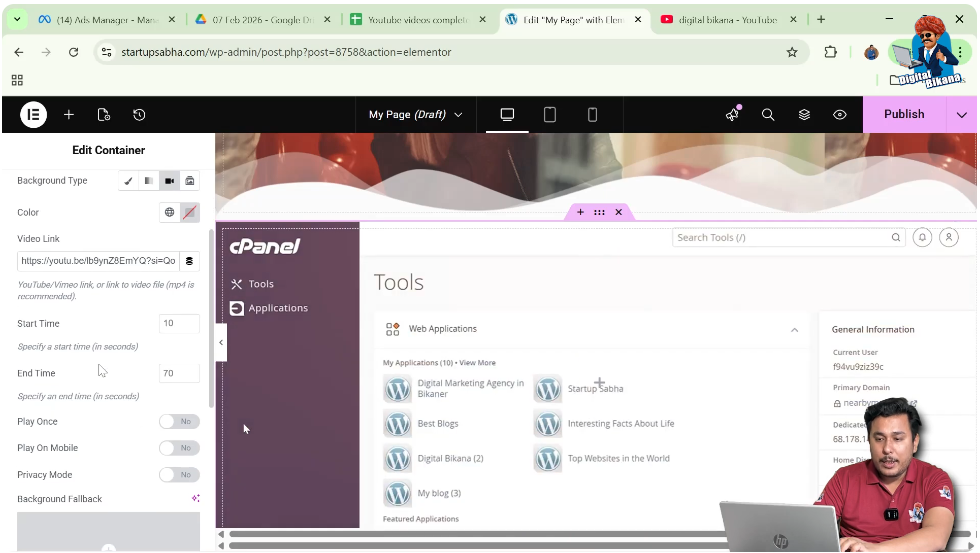Screen dimensions: 980x553
Task: Toggle the Play Once switch
Action: tap(179, 422)
